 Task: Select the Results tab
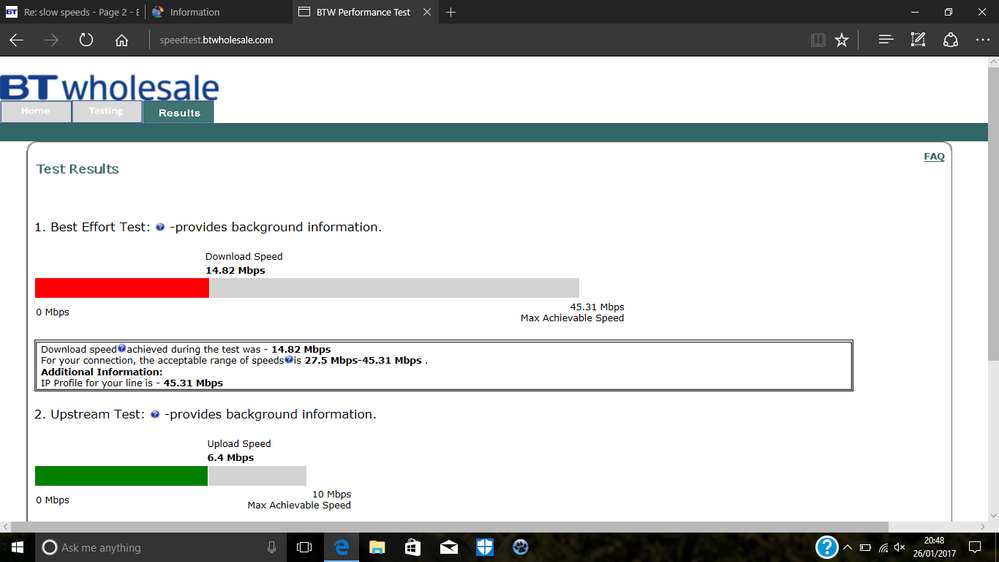[179, 112]
